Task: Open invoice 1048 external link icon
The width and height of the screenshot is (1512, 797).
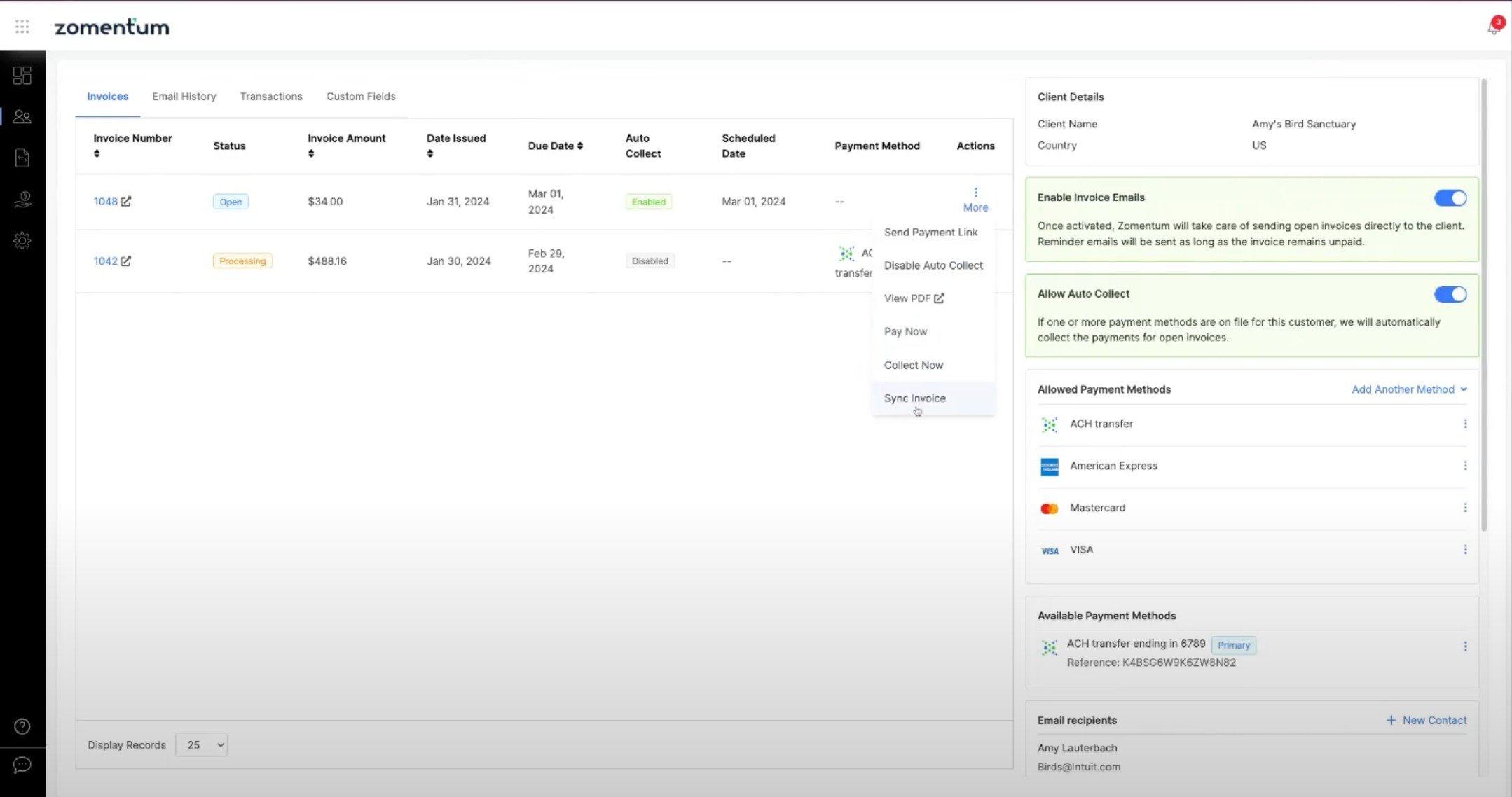Action: pyautogui.click(x=126, y=201)
